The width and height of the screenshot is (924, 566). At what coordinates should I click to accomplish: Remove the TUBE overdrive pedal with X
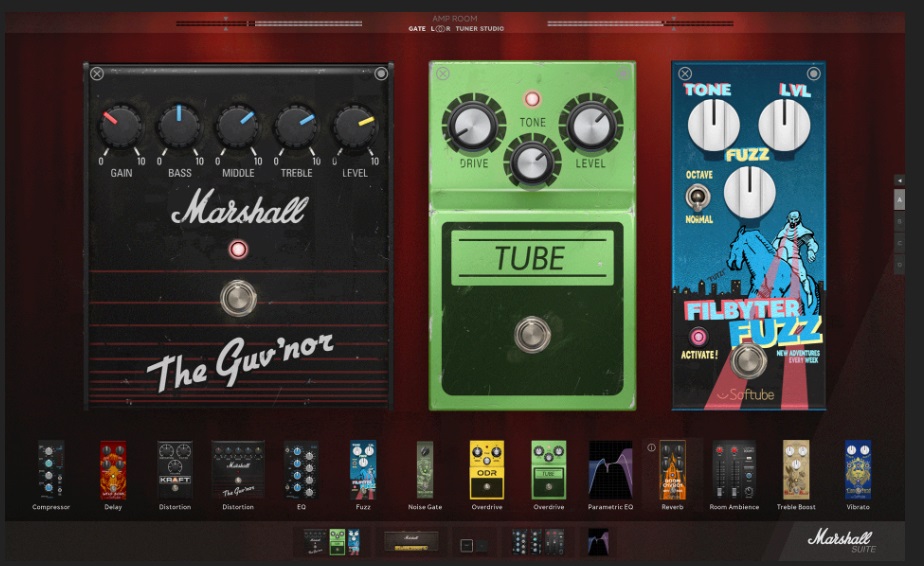[443, 73]
